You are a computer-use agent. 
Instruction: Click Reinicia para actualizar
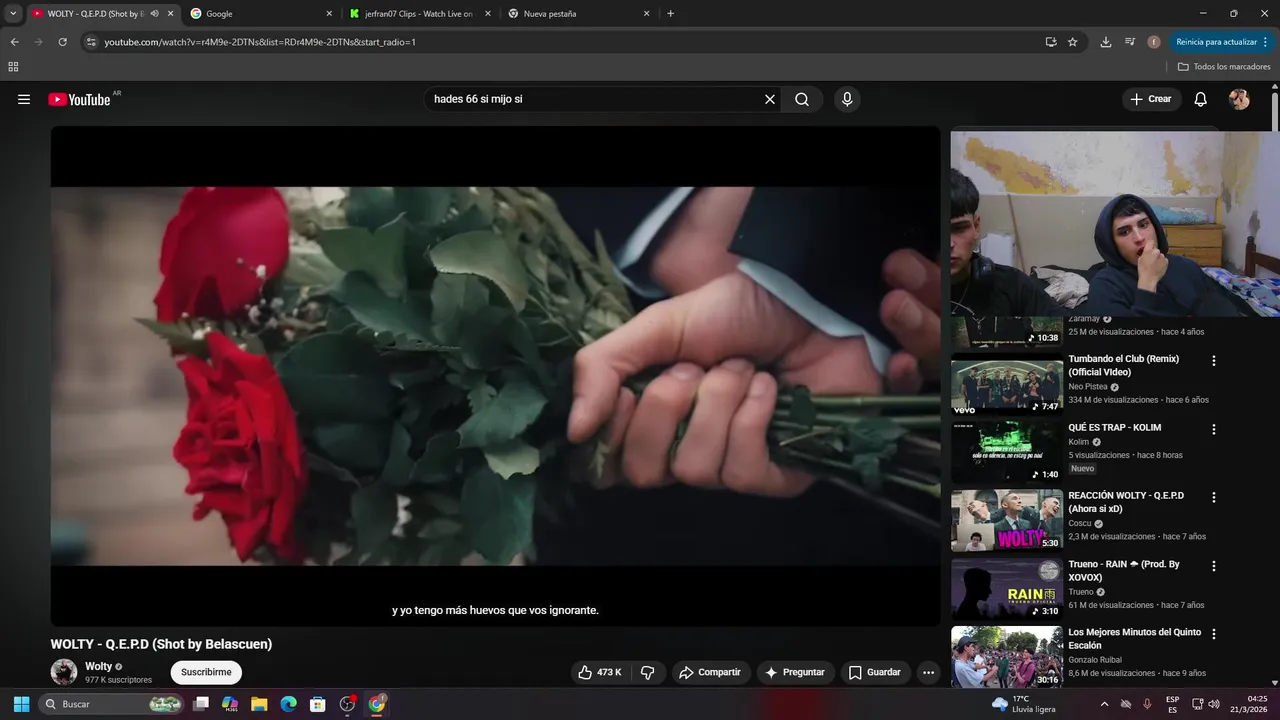(x=1216, y=42)
